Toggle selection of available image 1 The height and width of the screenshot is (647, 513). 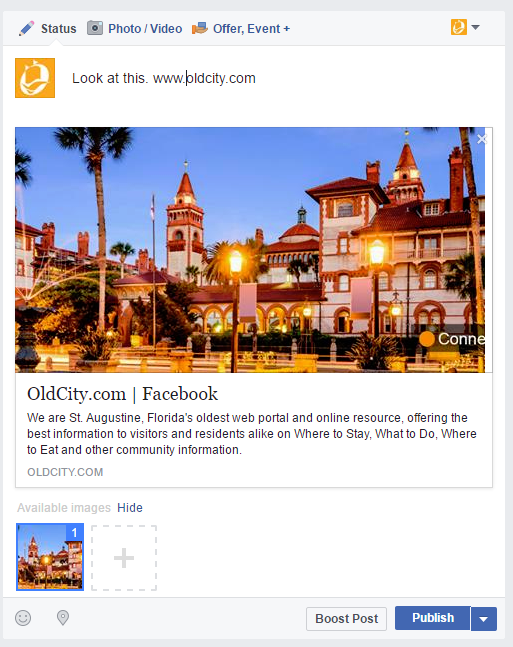50,557
